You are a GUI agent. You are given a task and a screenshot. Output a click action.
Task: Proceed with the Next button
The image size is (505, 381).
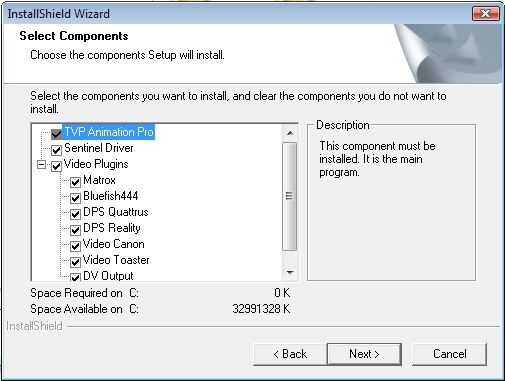[364, 354]
